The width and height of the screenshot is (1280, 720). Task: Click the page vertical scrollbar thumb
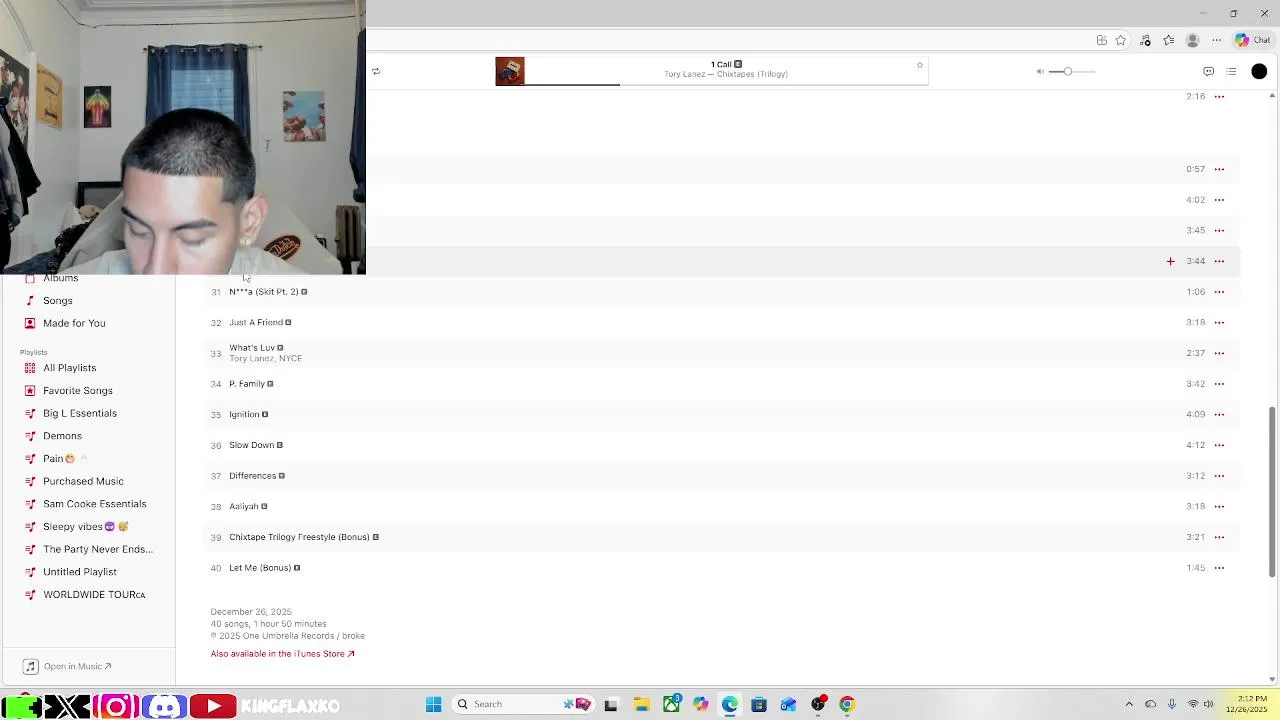click(x=1272, y=490)
